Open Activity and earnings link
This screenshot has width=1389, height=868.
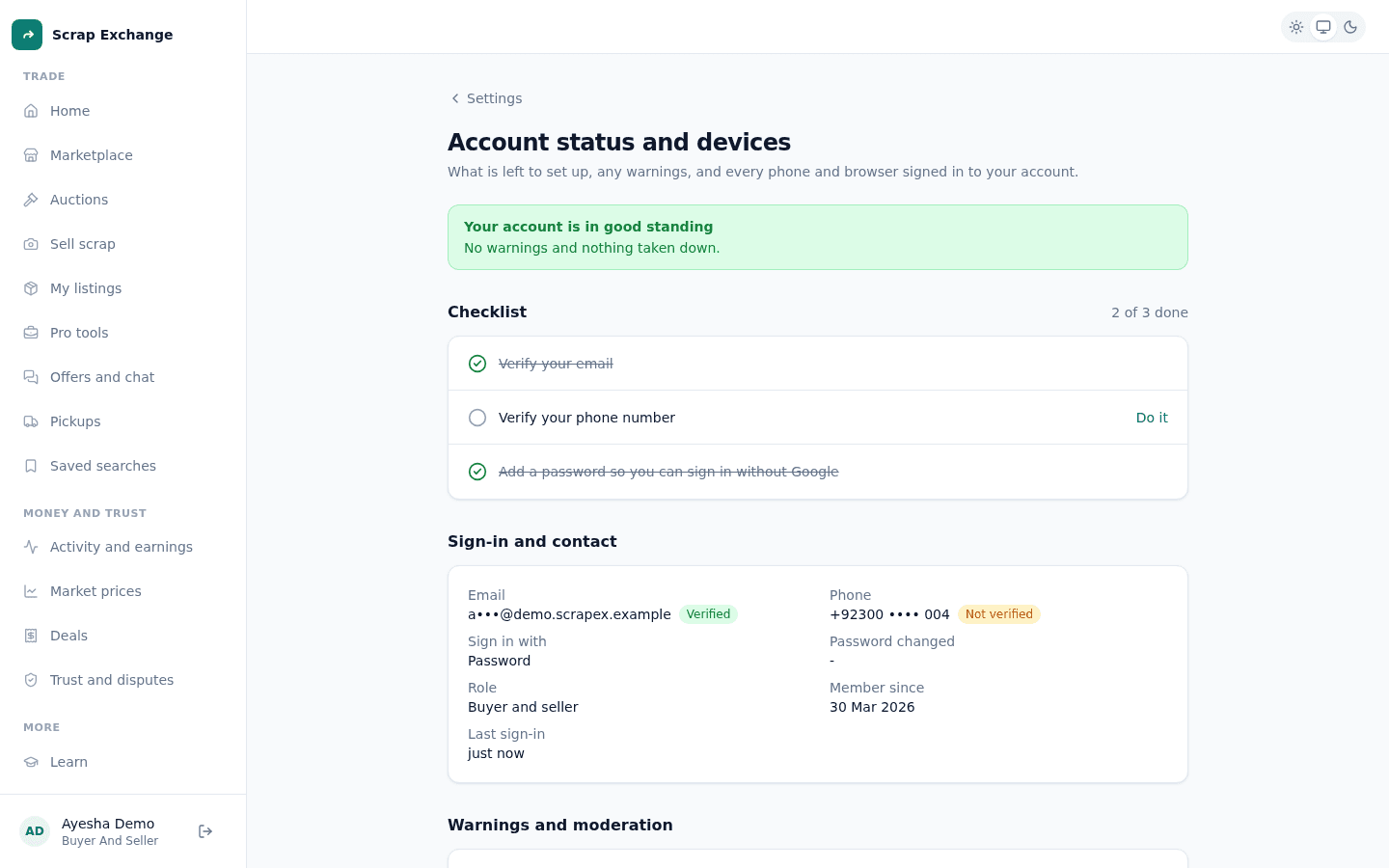[x=123, y=547]
